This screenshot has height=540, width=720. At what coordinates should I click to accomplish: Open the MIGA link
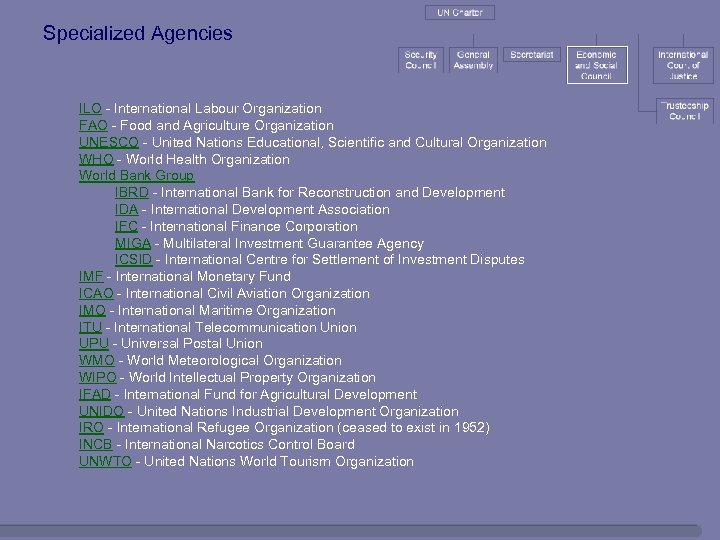pos(133,243)
